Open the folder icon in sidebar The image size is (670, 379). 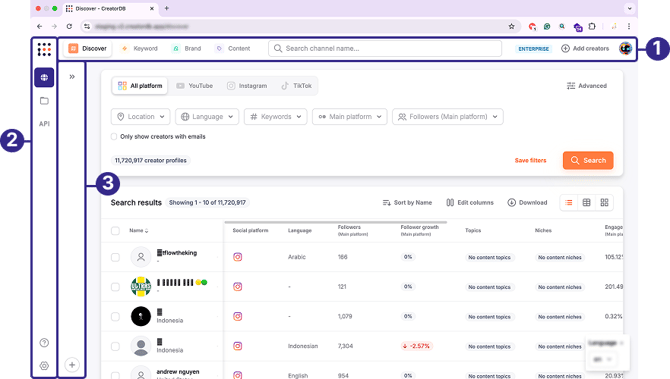point(44,101)
